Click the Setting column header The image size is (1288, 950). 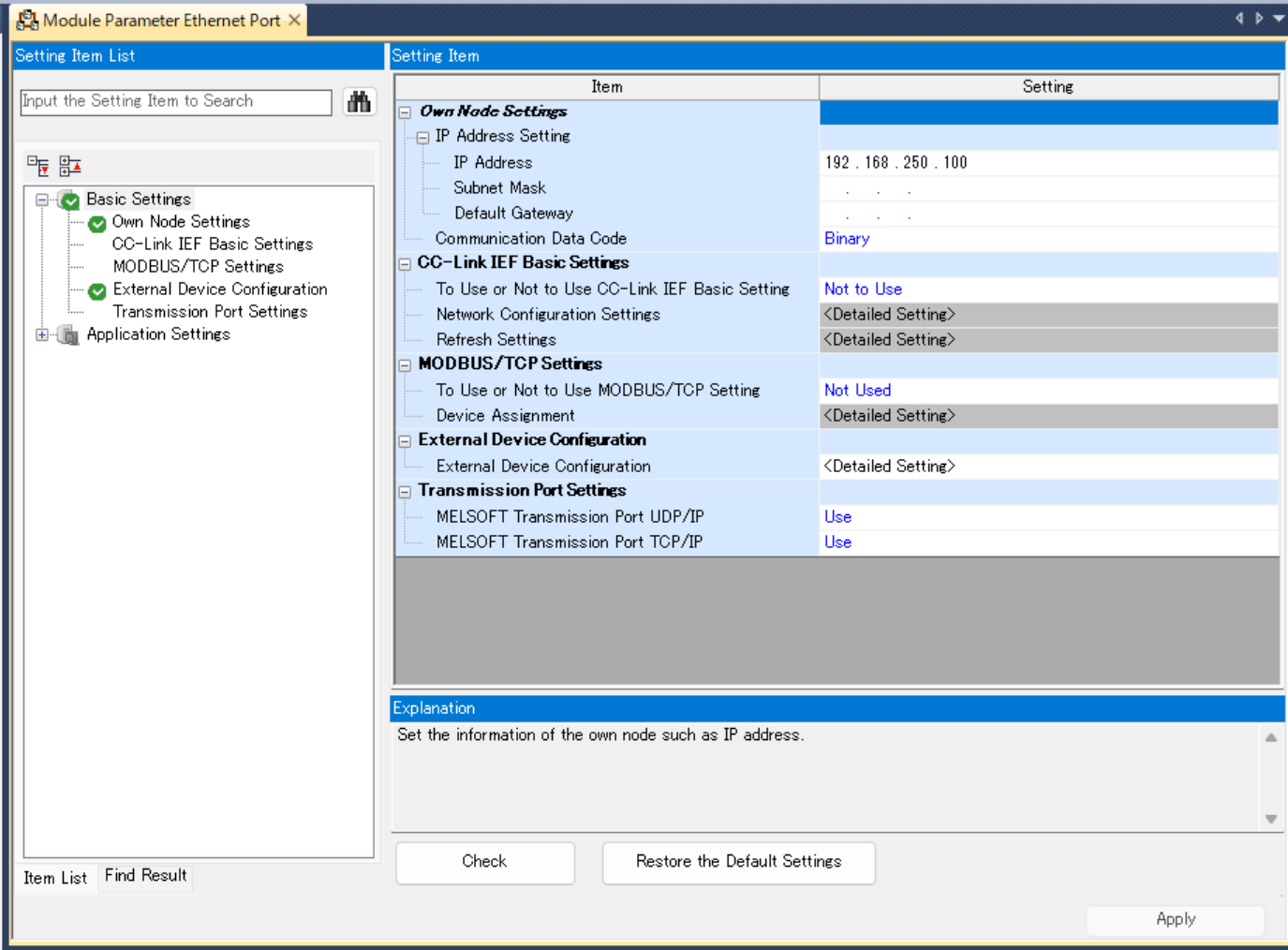click(x=1048, y=87)
